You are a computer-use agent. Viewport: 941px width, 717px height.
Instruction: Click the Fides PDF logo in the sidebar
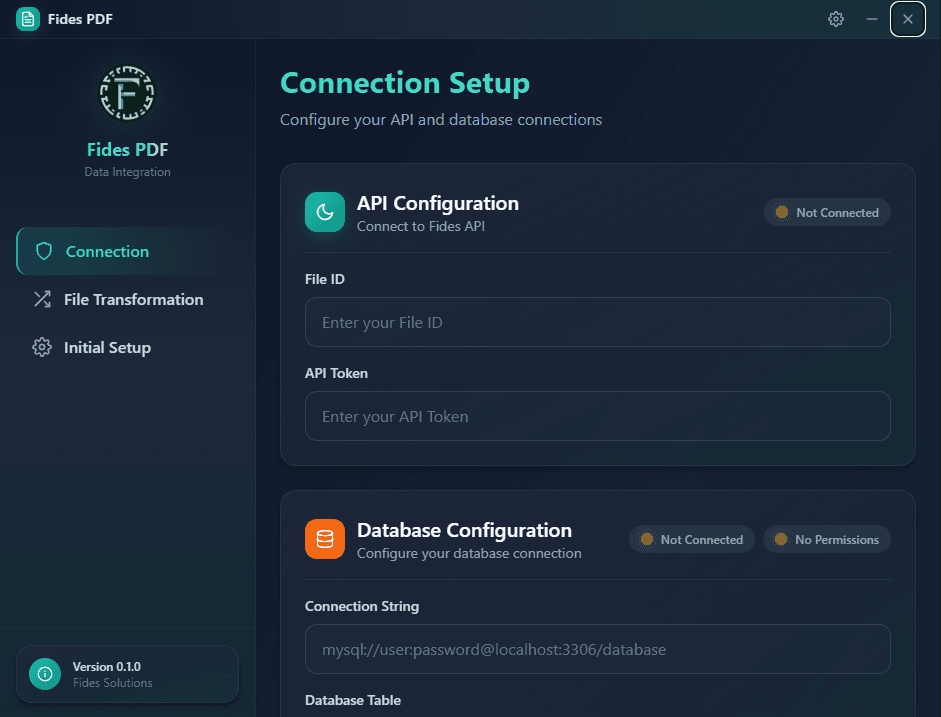pos(127,92)
